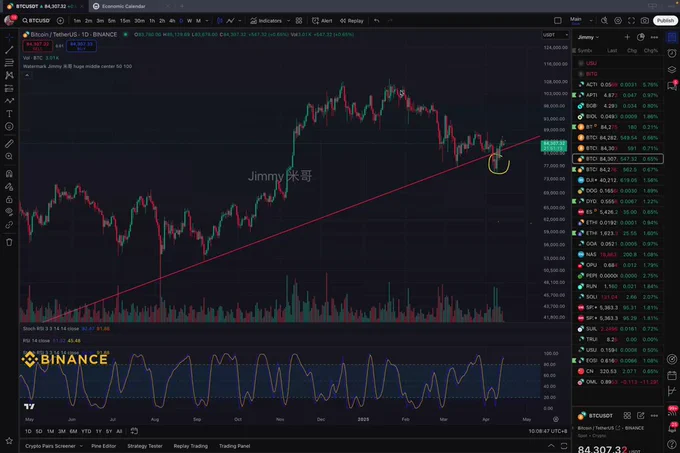Select the zoom in tool

point(9,156)
